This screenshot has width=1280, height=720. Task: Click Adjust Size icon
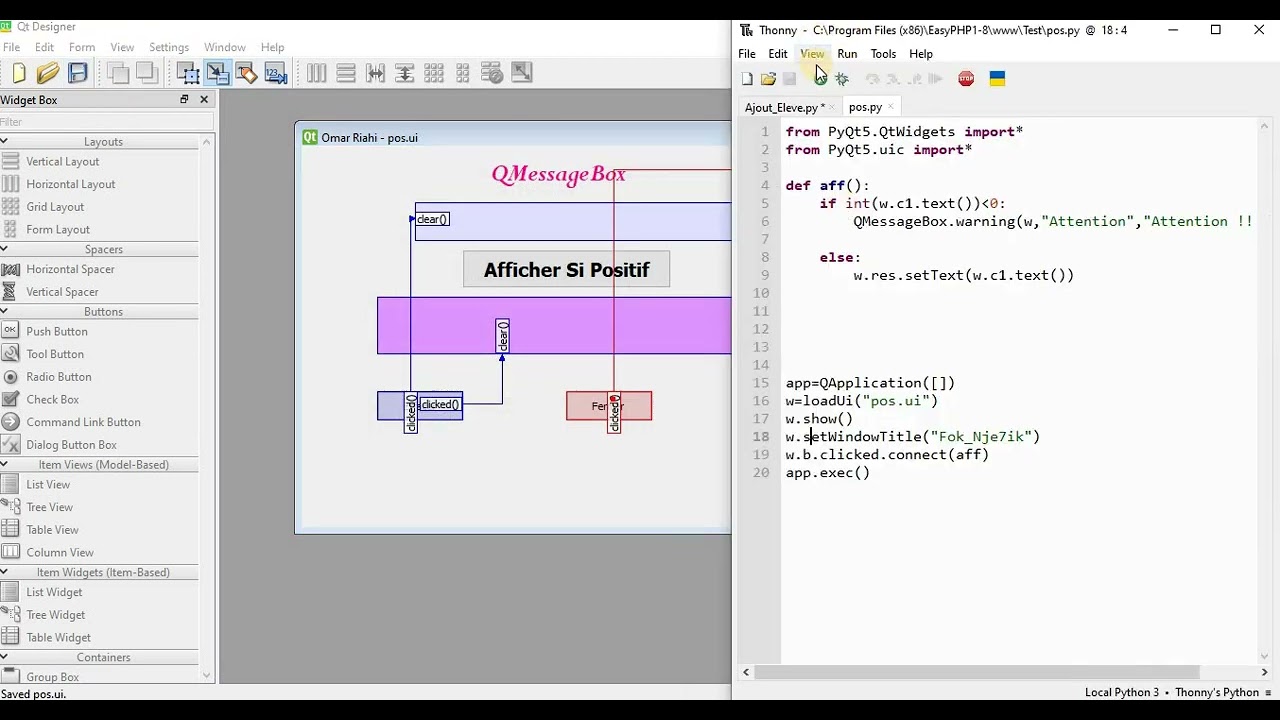[x=522, y=72]
